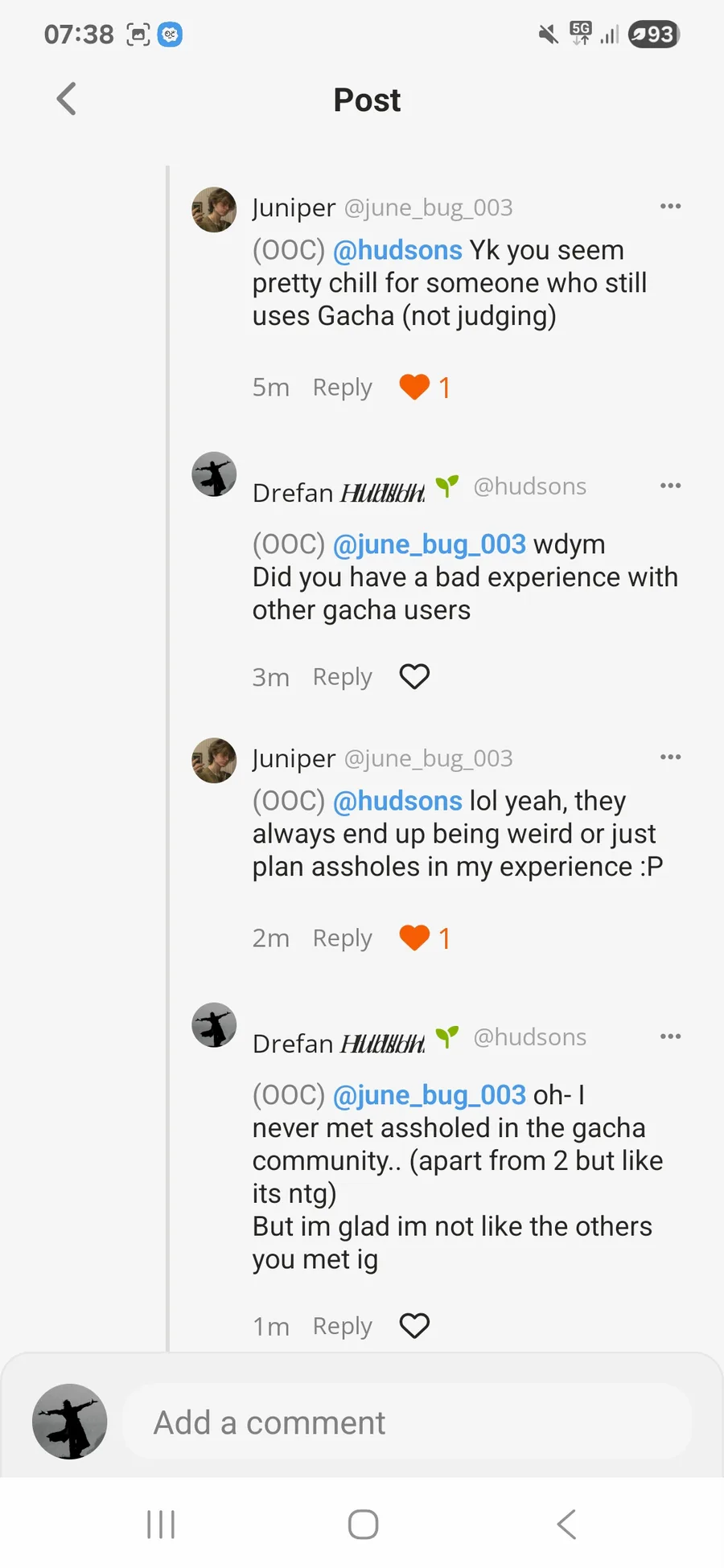Viewport: 724px width, 1568px height.
Task: Reply to Juniper's 2m-old comment
Action: pos(342,938)
